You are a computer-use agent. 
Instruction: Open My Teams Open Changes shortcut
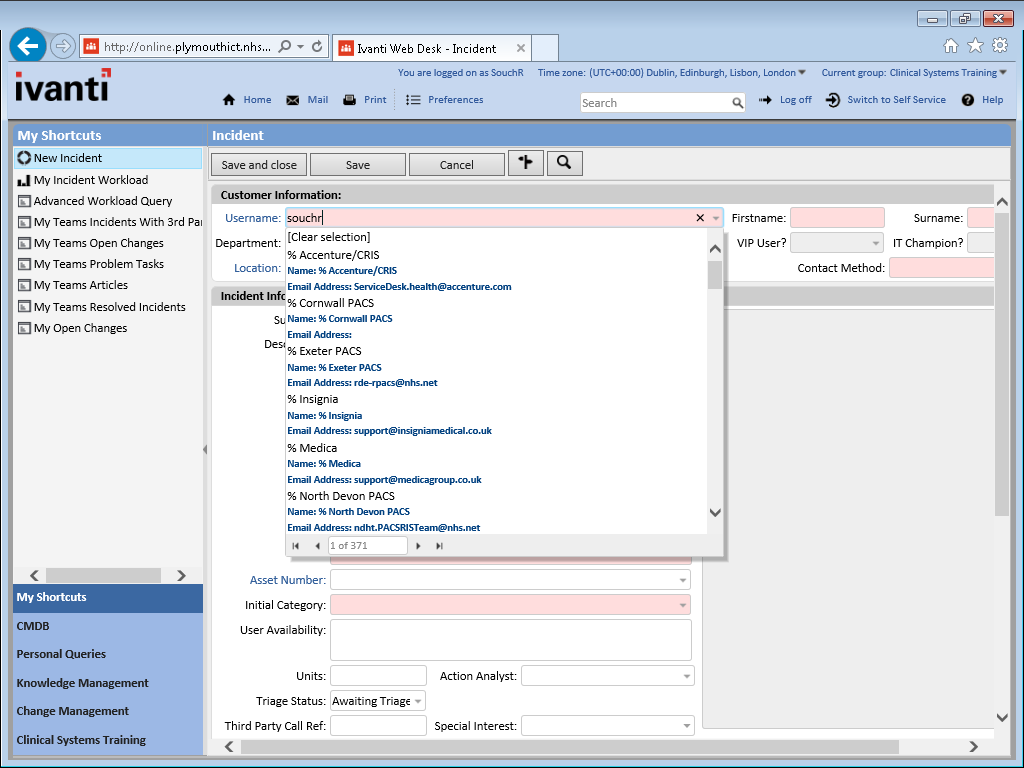(99, 243)
